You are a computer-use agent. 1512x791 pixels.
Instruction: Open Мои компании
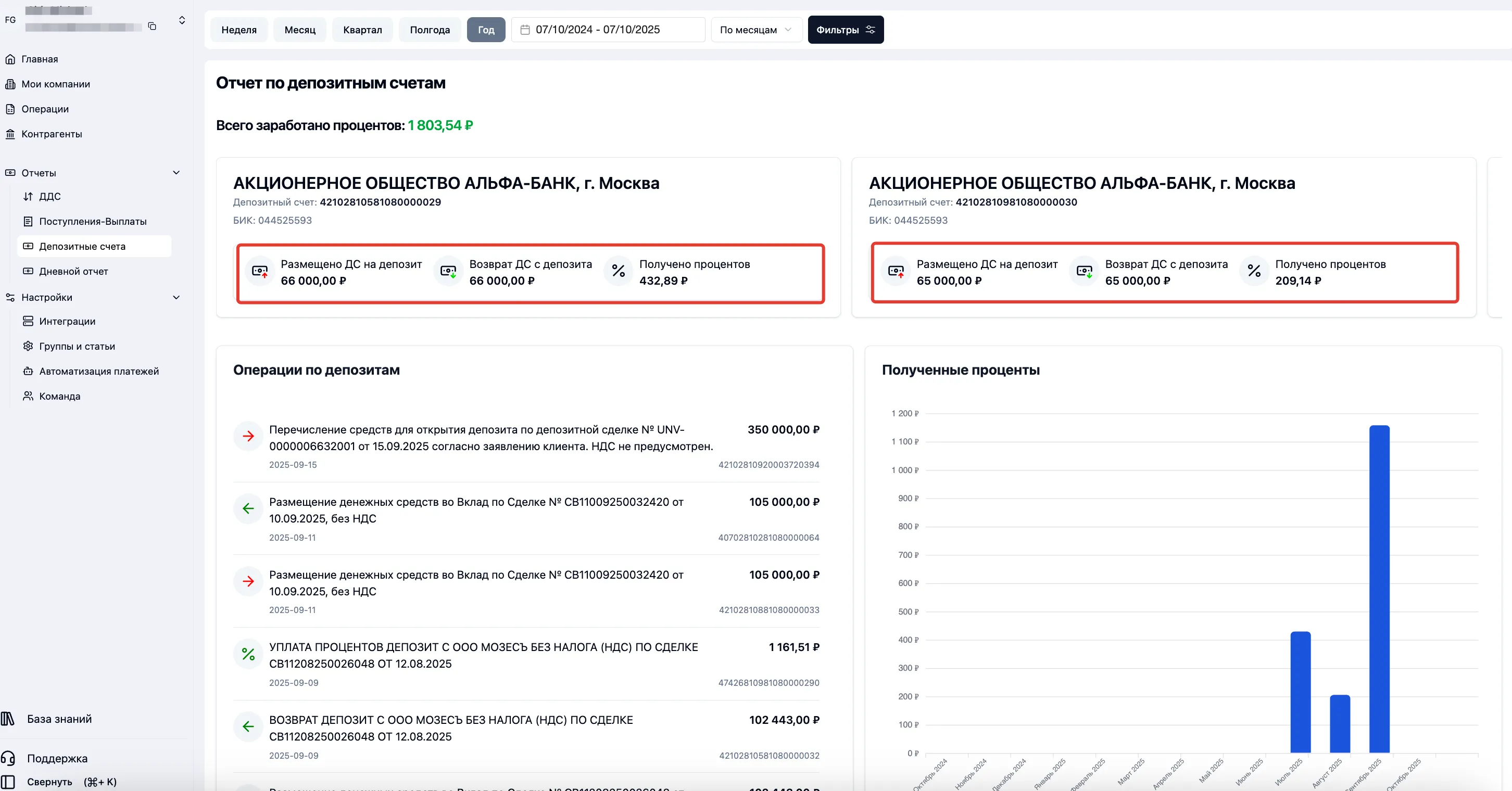[56, 84]
